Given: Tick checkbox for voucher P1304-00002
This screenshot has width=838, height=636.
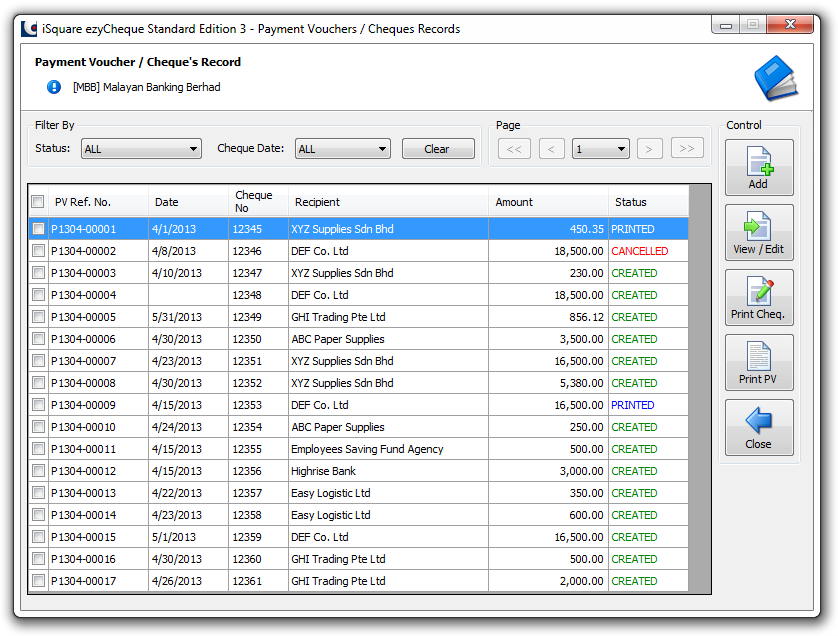Looking at the screenshot, I should (x=38, y=251).
